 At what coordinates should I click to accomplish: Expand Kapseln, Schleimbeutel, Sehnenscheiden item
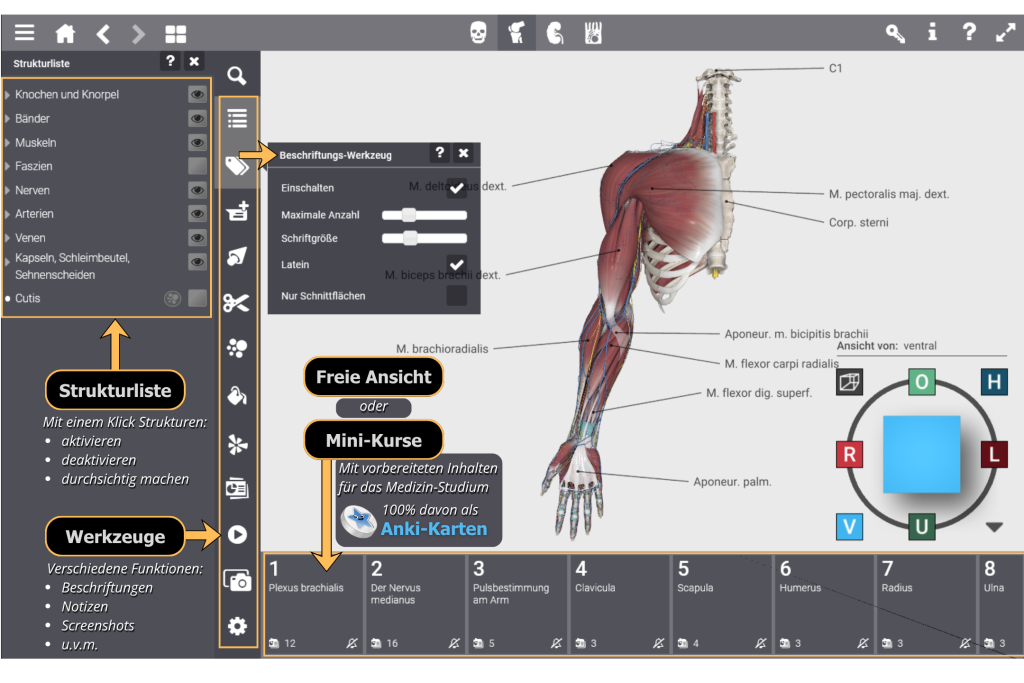pyautogui.click(x=7, y=261)
